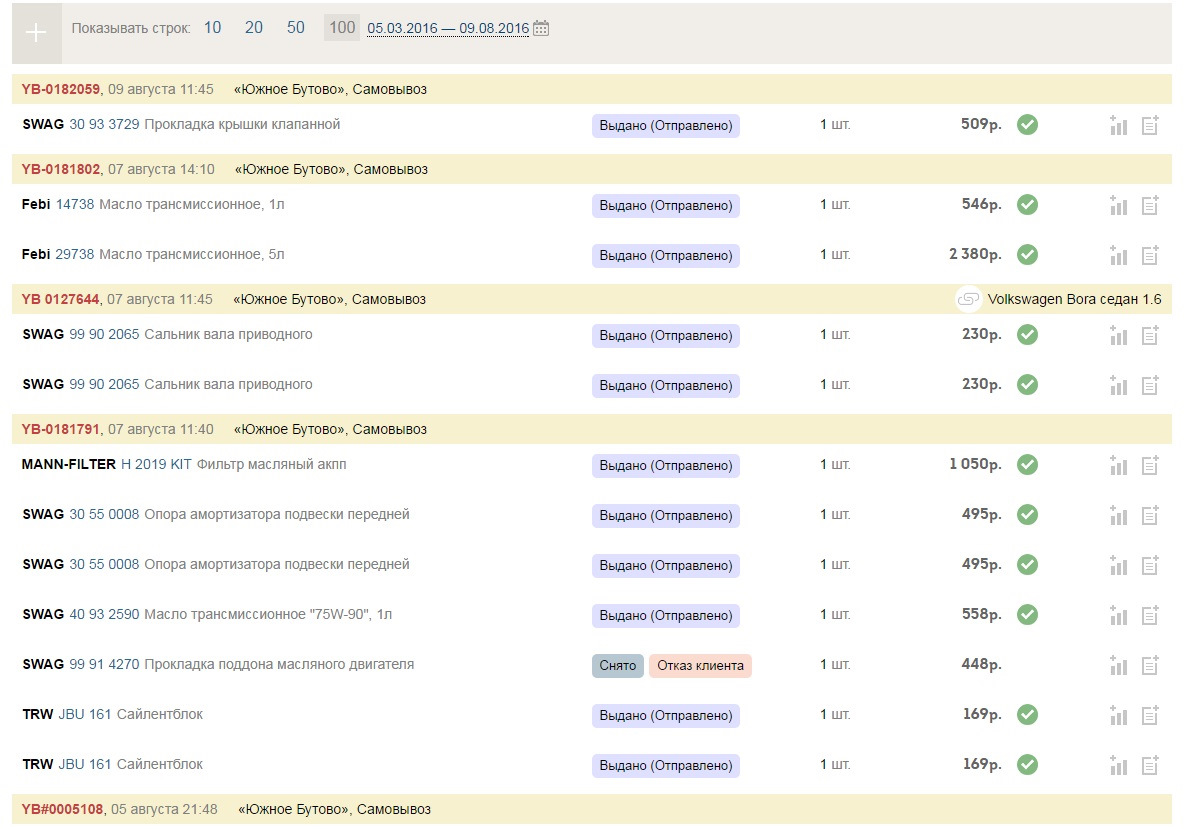
Task: Select the 100 rows option
Action: click(342, 28)
